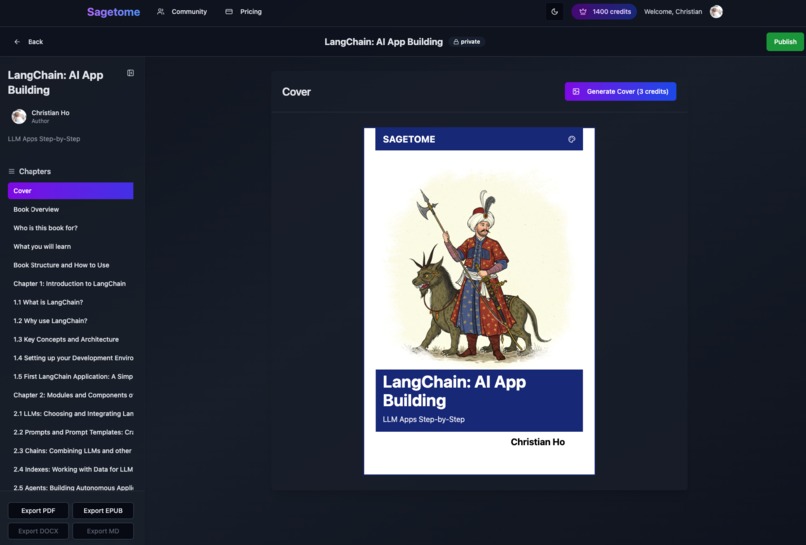Open 2.2 Prompts and Prompt Templates
The width and height of the screenshot is (806, 545).
pyautogui.click(x=70, y=432)
